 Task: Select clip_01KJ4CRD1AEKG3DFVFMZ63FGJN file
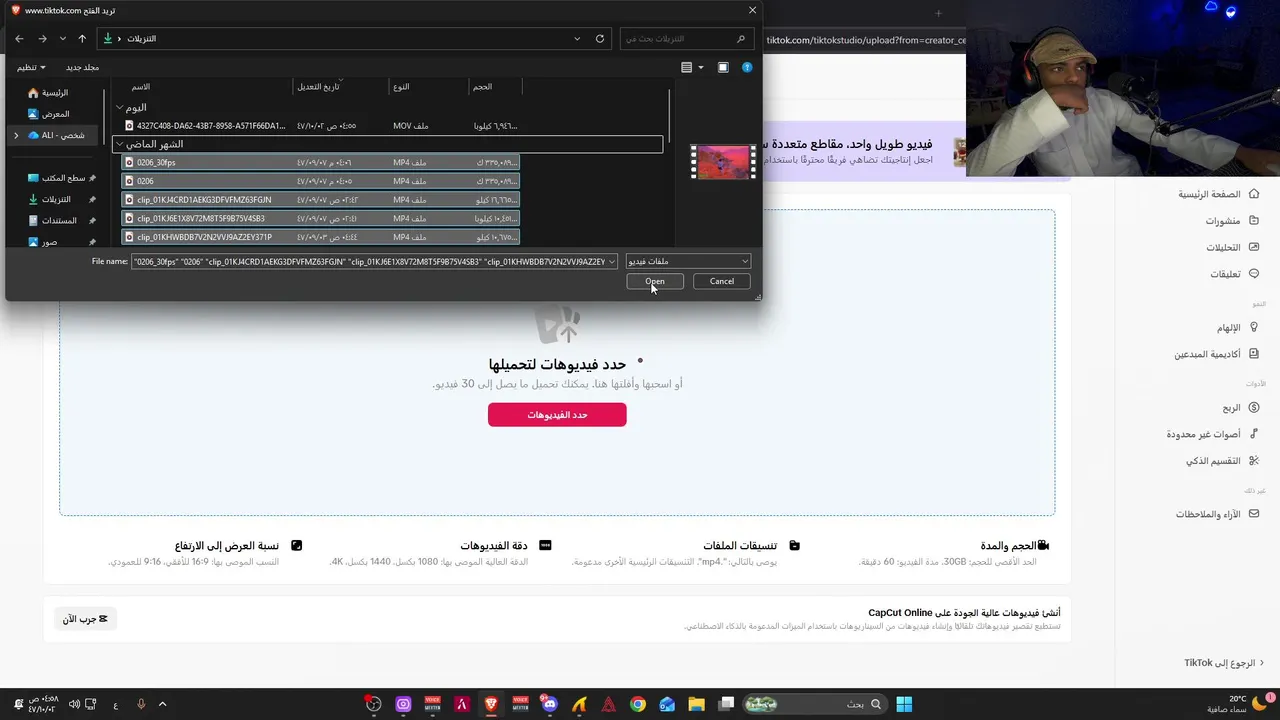(320, 200)
